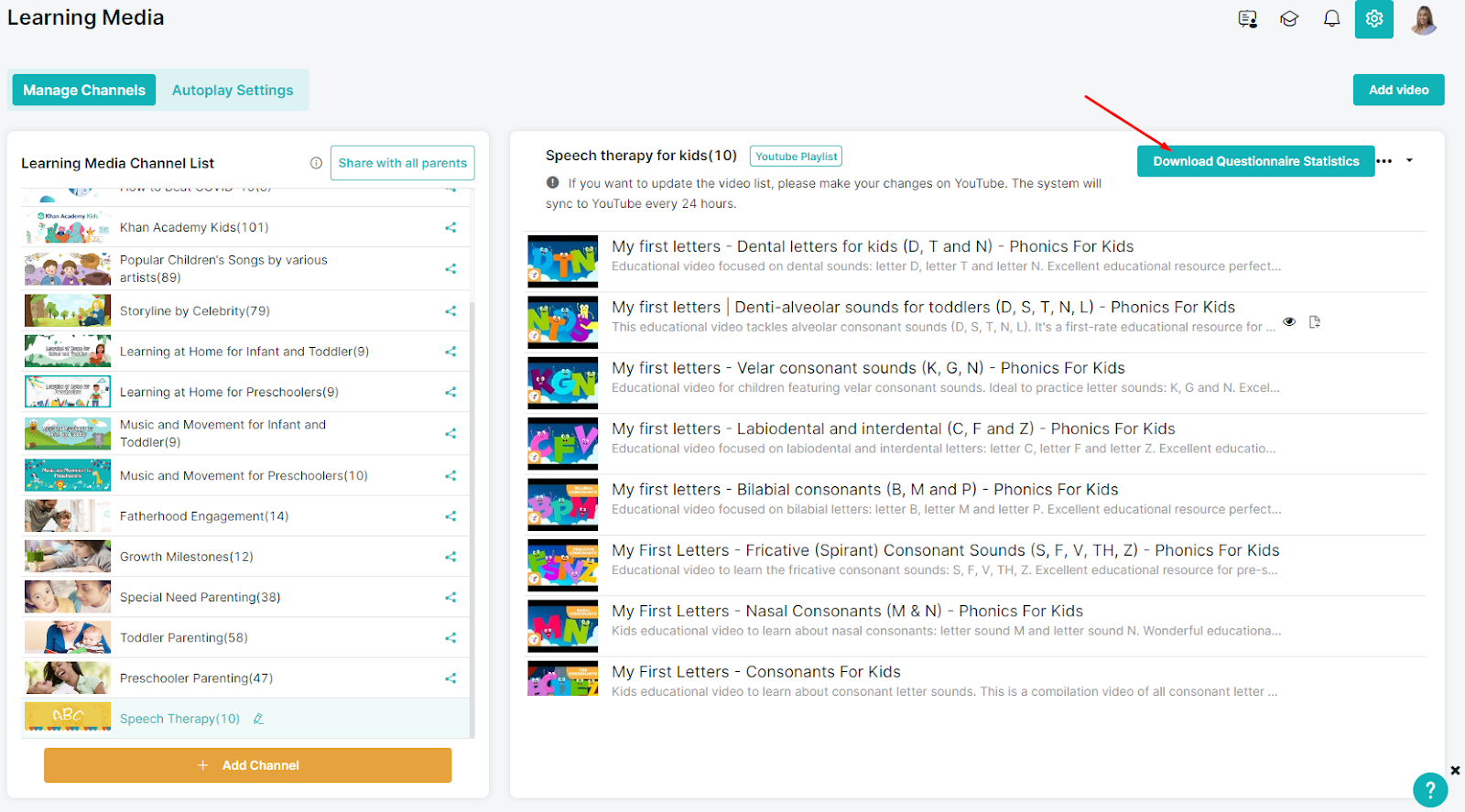The width and height of the screenshot is (1465, 812).
Task: Click share icon for Growth Milestones
Action: [x=450, y=557]
